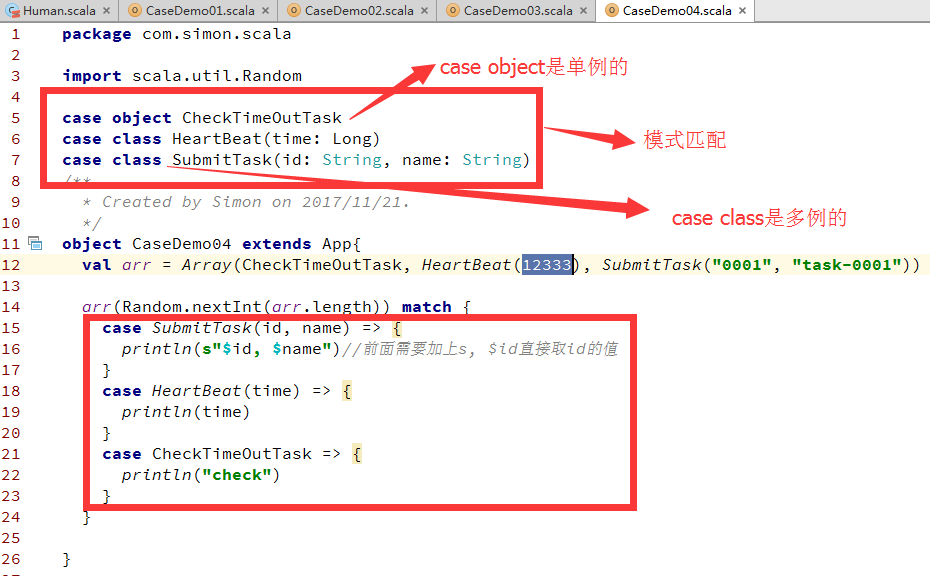
Task: Click Long type on line 6
Action: point(352,139)
